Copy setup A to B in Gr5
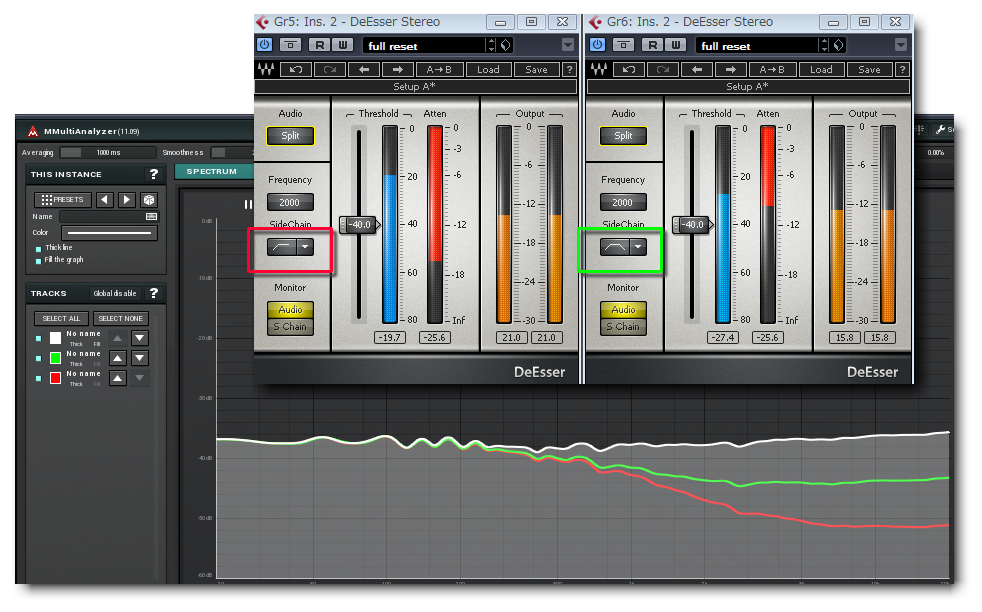This screenshot has height=612, width=982. coord(439,70)
